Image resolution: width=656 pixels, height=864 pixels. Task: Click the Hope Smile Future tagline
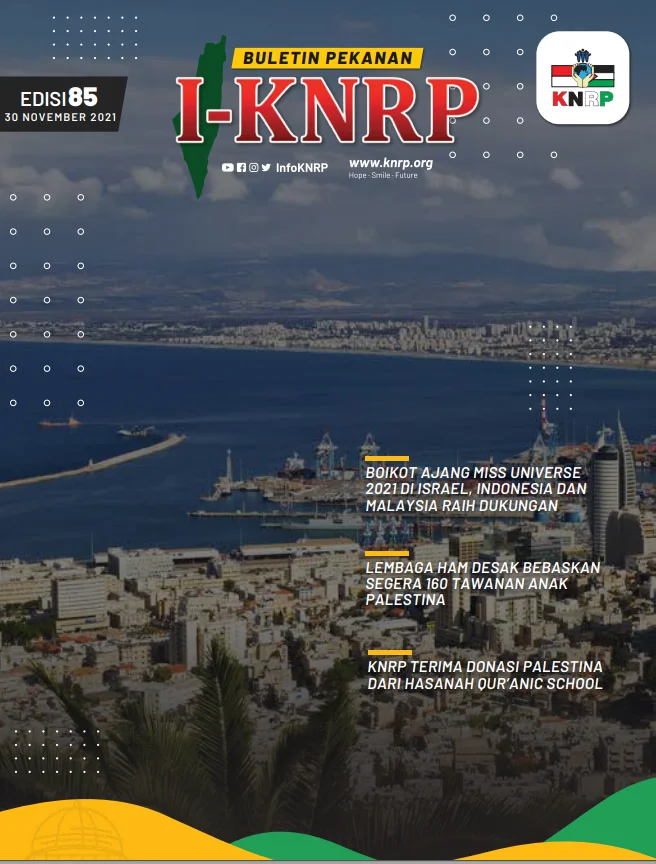pos(383,175)
